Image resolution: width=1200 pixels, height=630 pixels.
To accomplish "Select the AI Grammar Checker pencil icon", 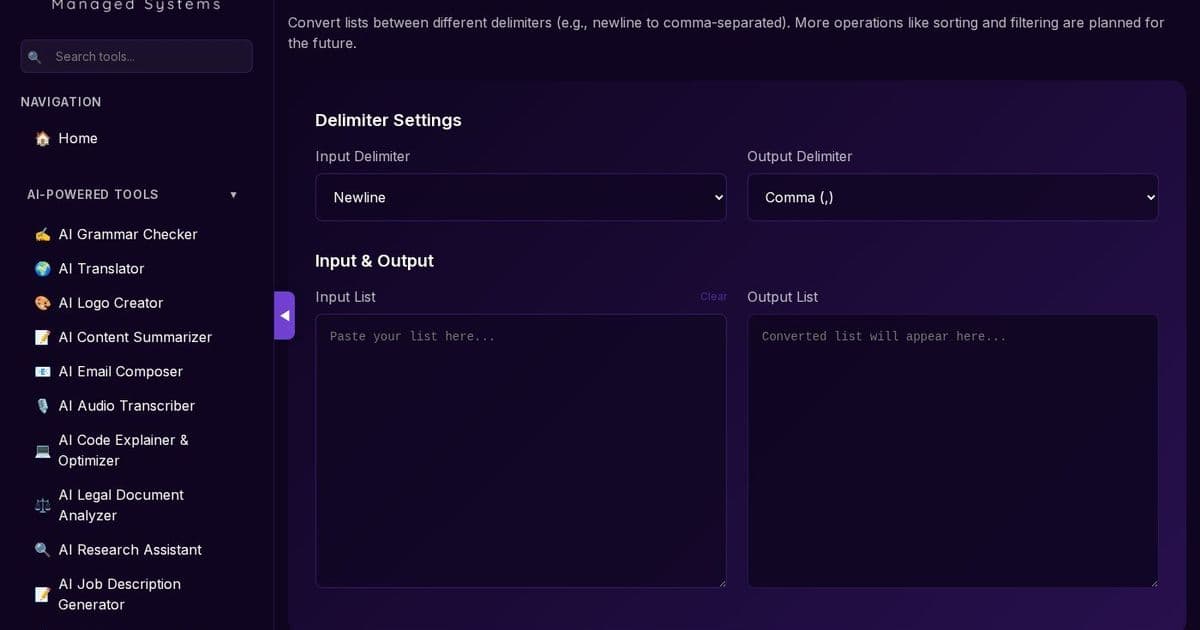I will pyautogui.click(x=42, y=234).
